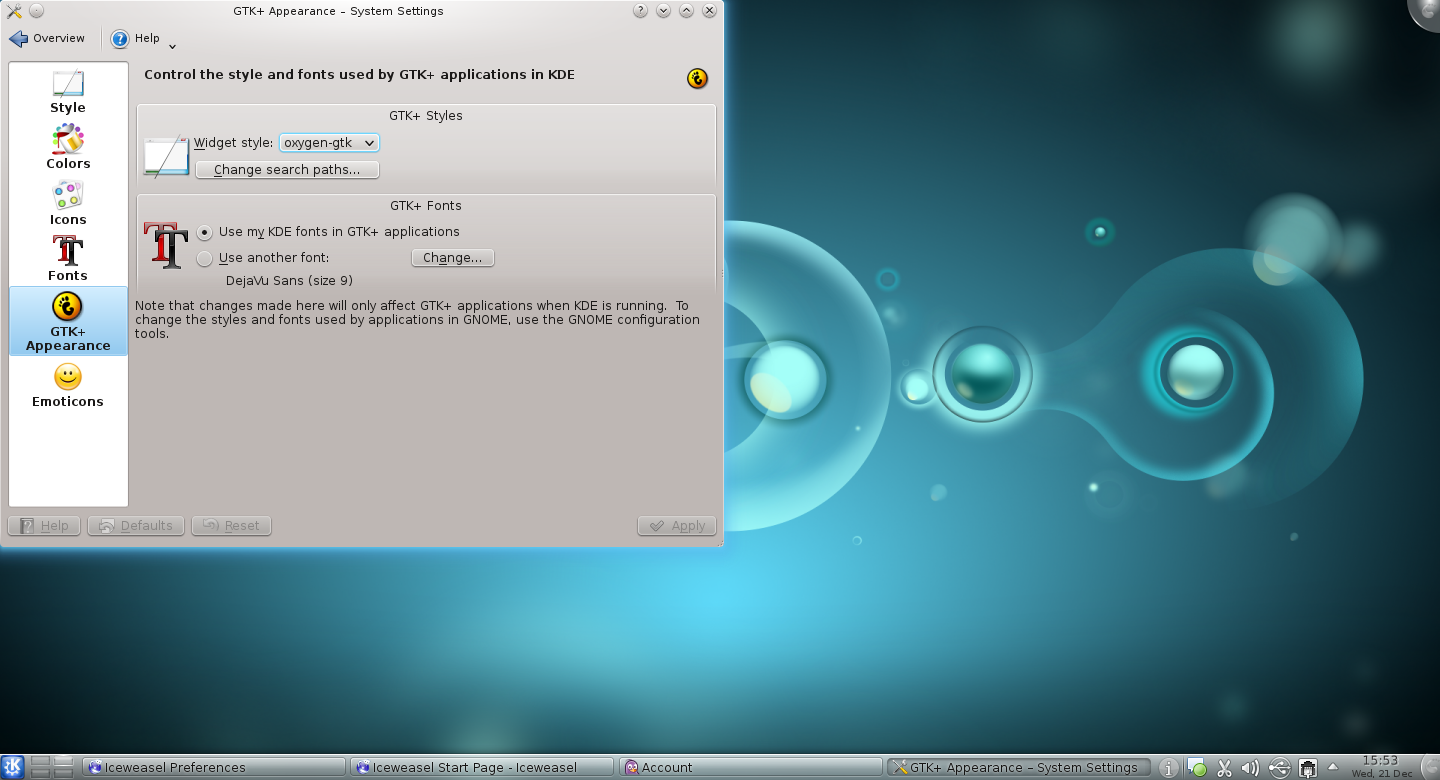Open the Icons settings module
Screen dimensions: 1440x780
(68, 203)
